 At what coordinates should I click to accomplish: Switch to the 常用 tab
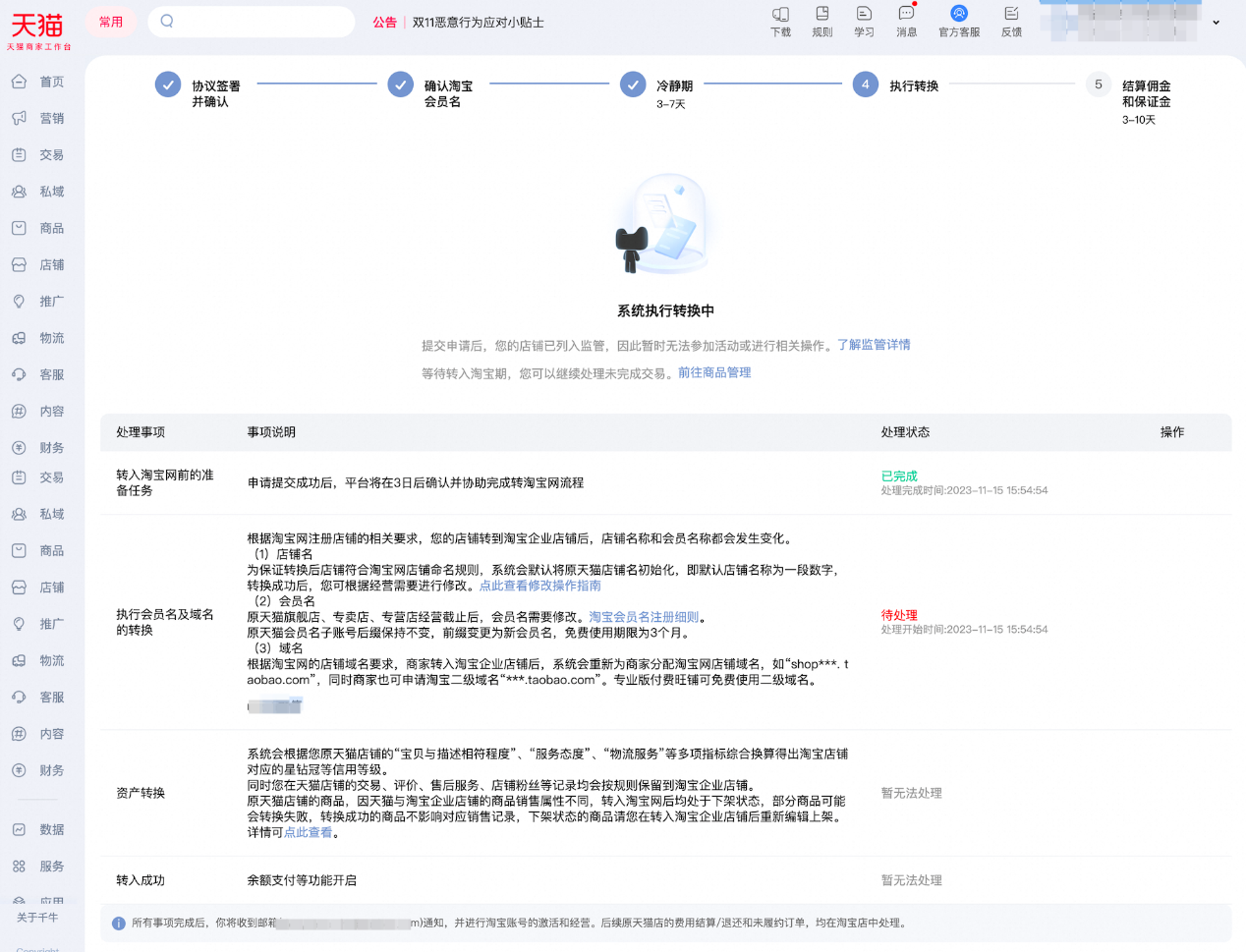tap(110, 21)
